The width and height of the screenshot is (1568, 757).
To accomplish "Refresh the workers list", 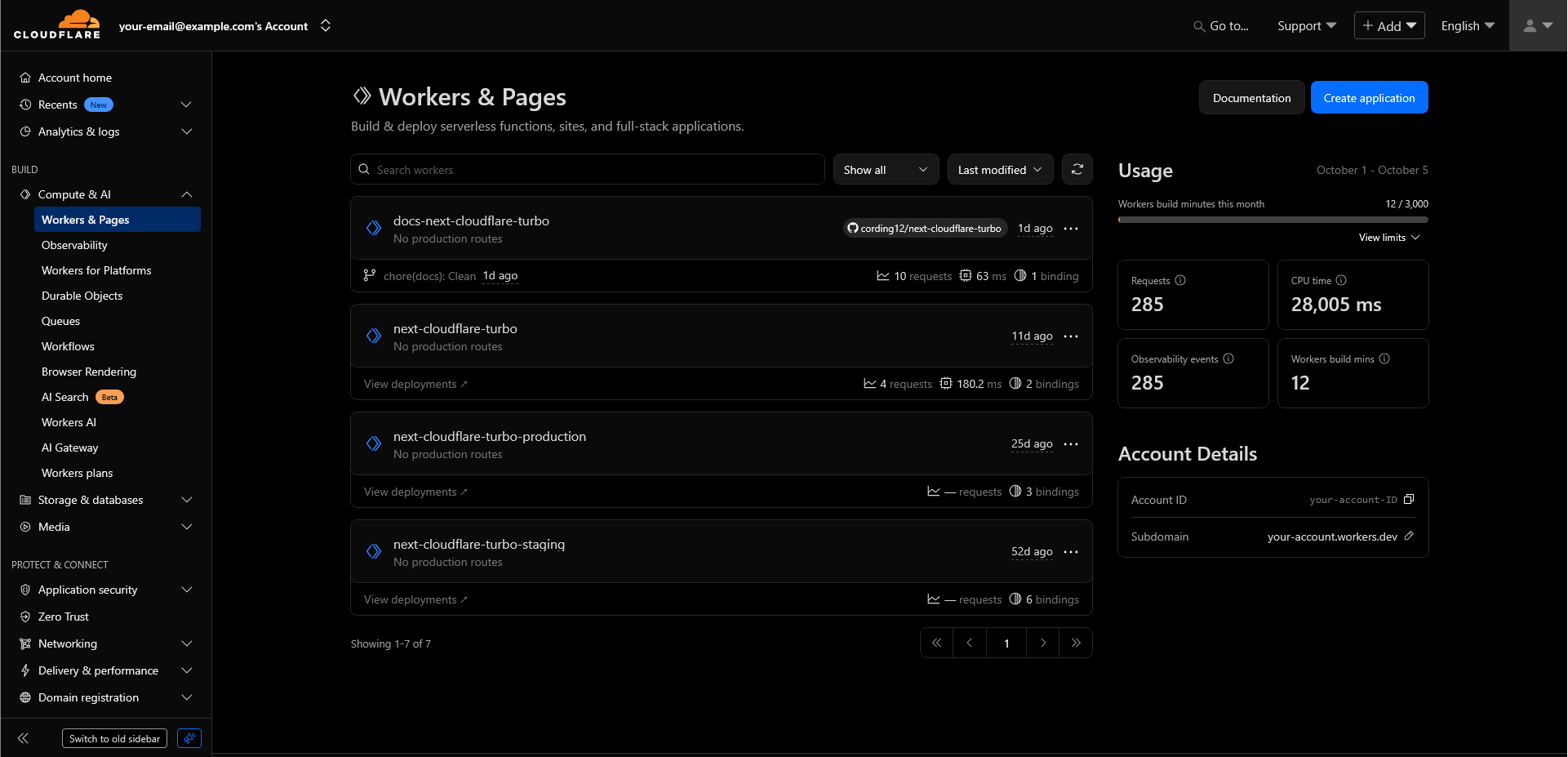I will click(1077, 170).
